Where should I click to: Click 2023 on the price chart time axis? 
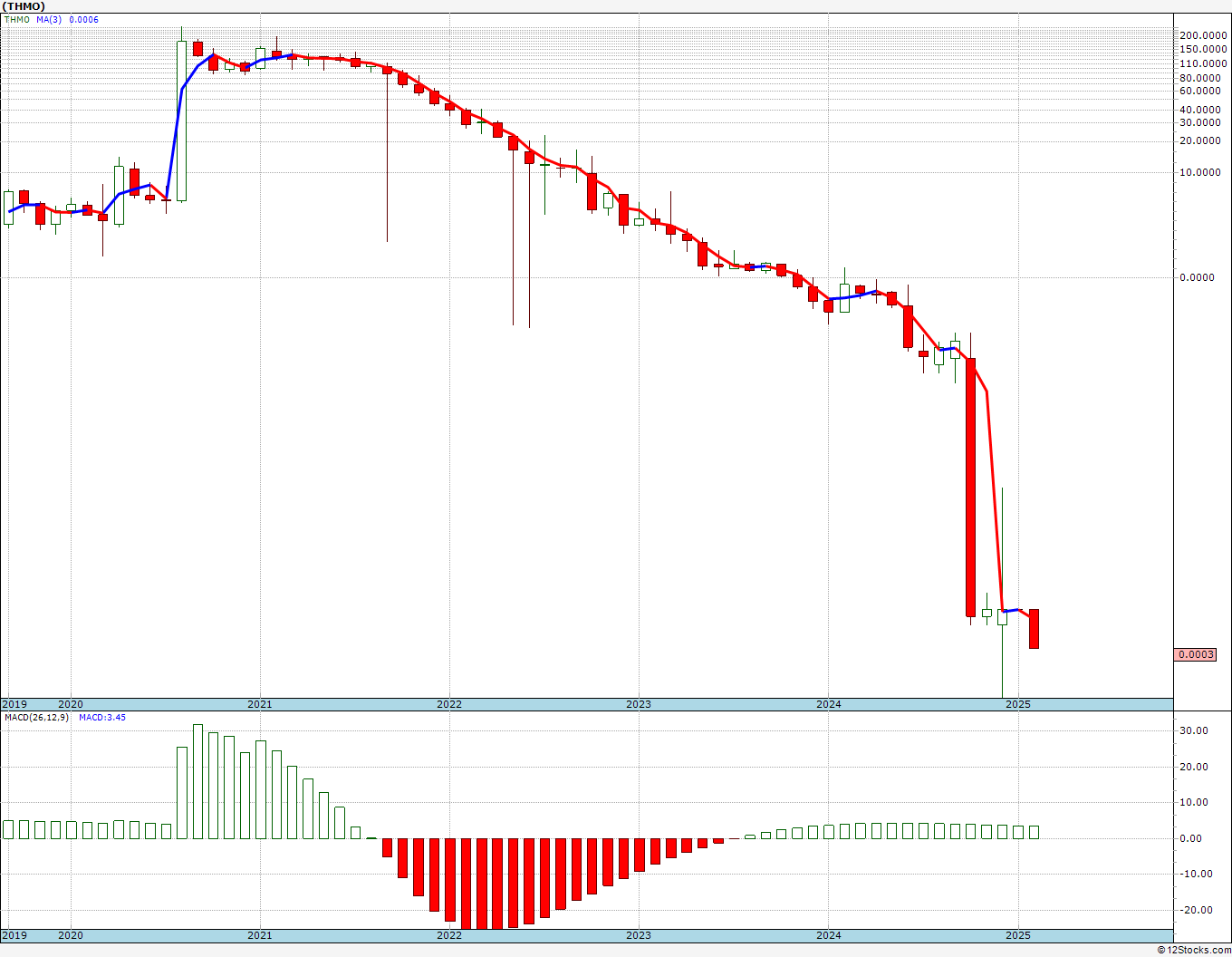tap(639, 704)
